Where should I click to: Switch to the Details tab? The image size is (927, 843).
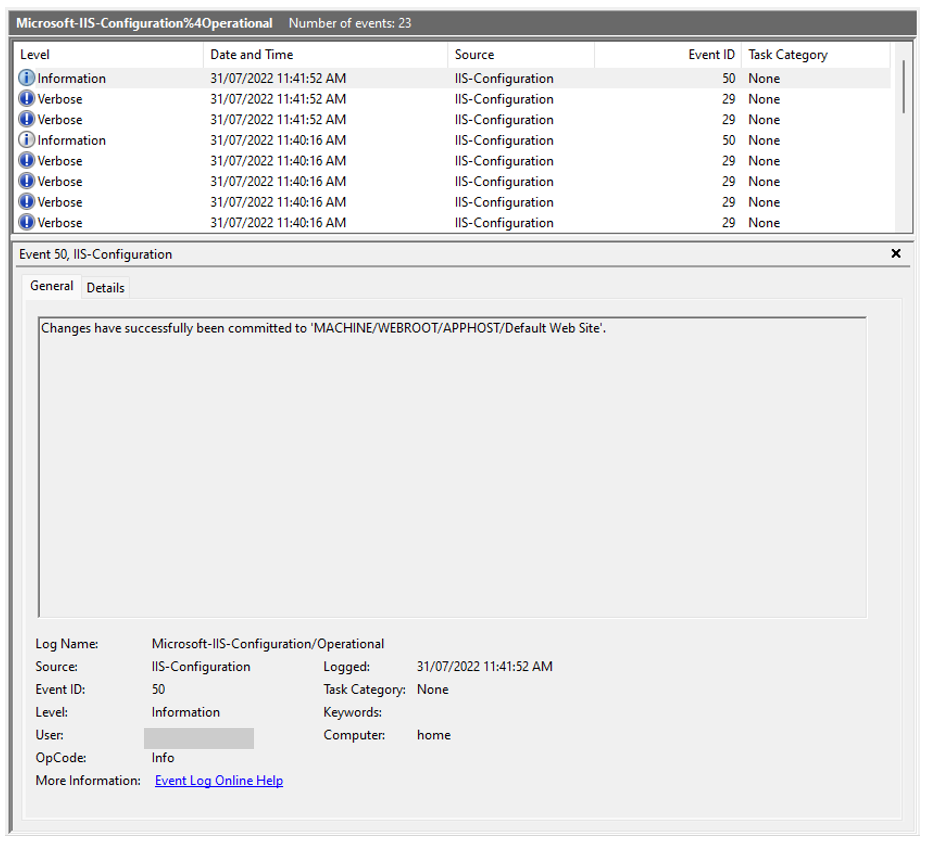point(105,287)
